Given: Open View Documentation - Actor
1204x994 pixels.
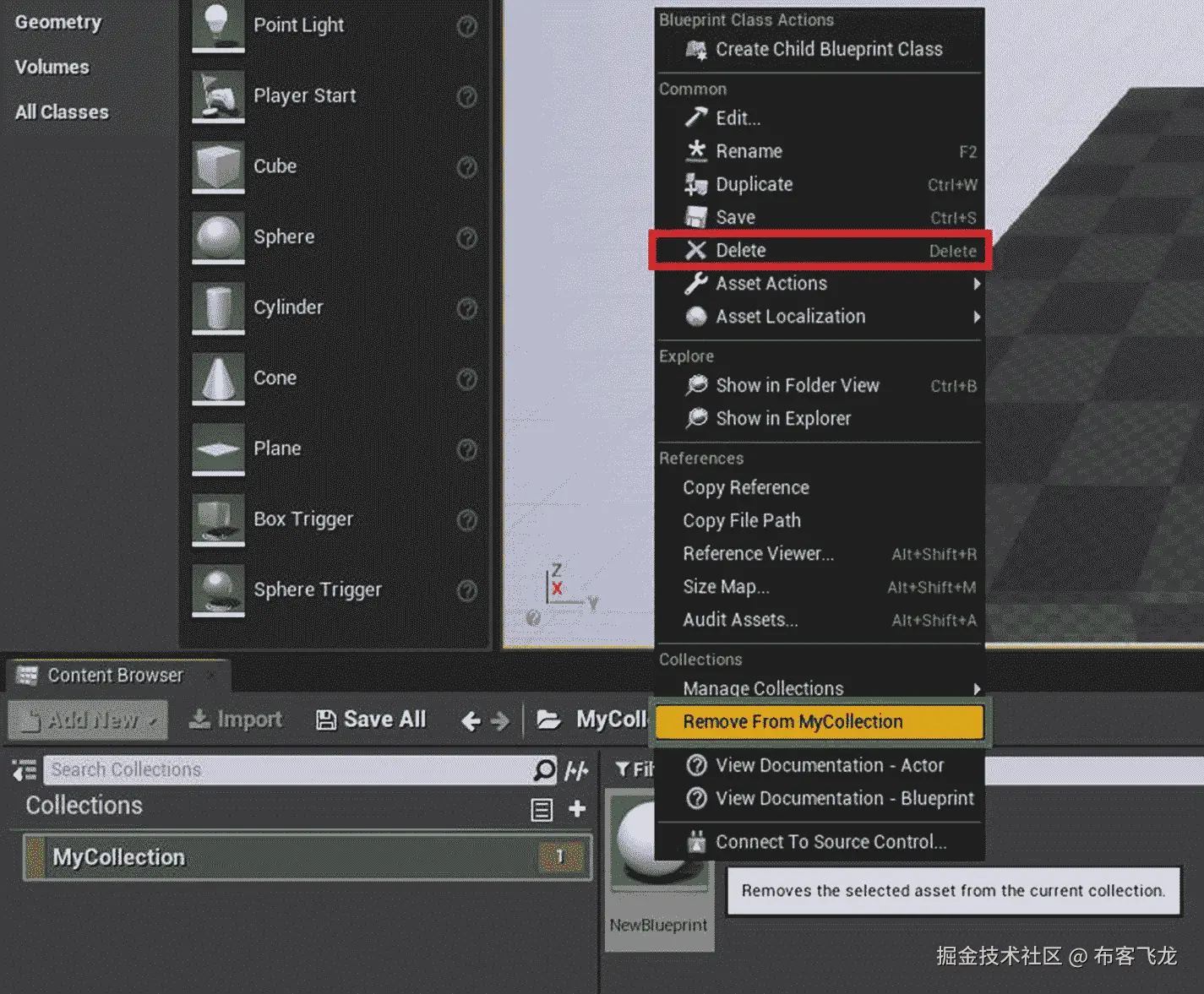Looking at the screenshot, I should coord(820,765).
